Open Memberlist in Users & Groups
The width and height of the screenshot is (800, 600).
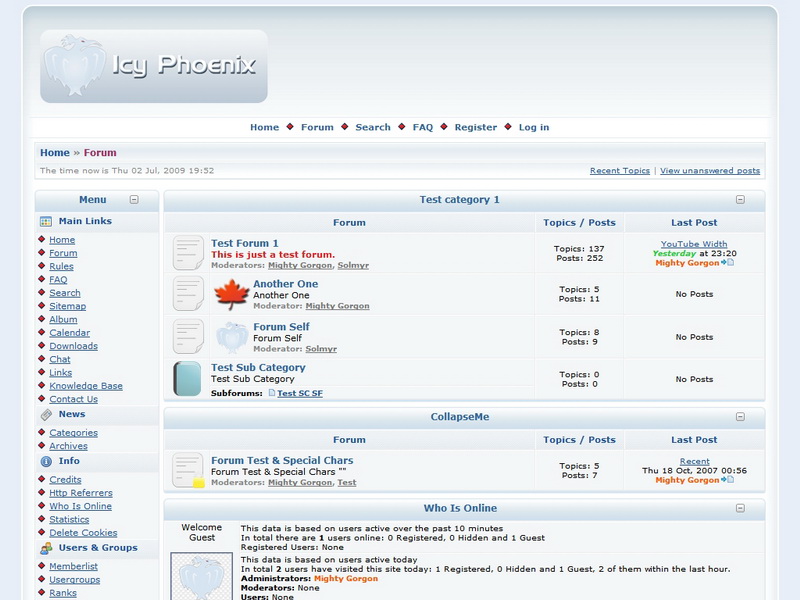(x=73, y=566)
